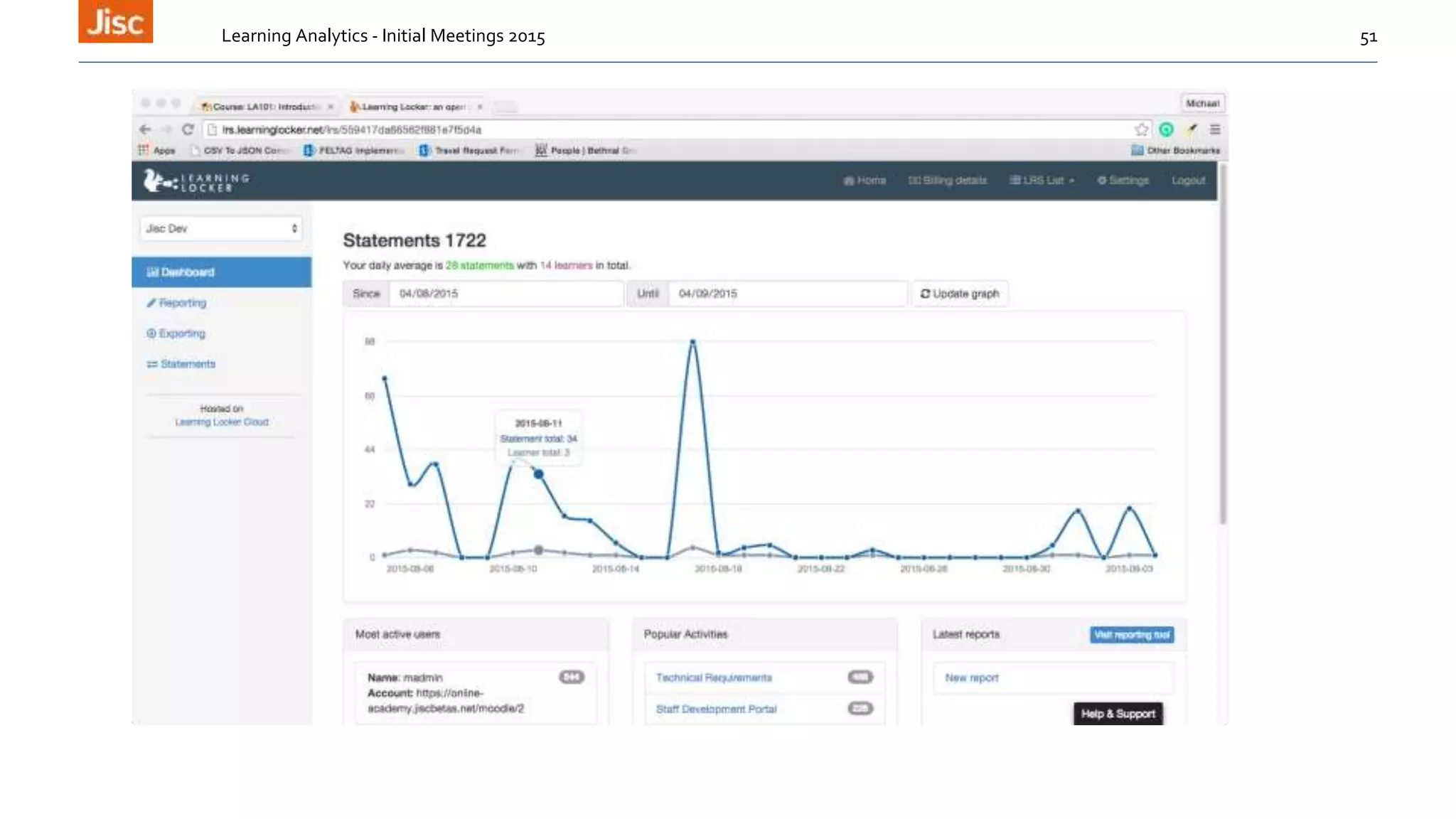
Task: Open Reporting in the sidebar
Action: coord(176,303)
